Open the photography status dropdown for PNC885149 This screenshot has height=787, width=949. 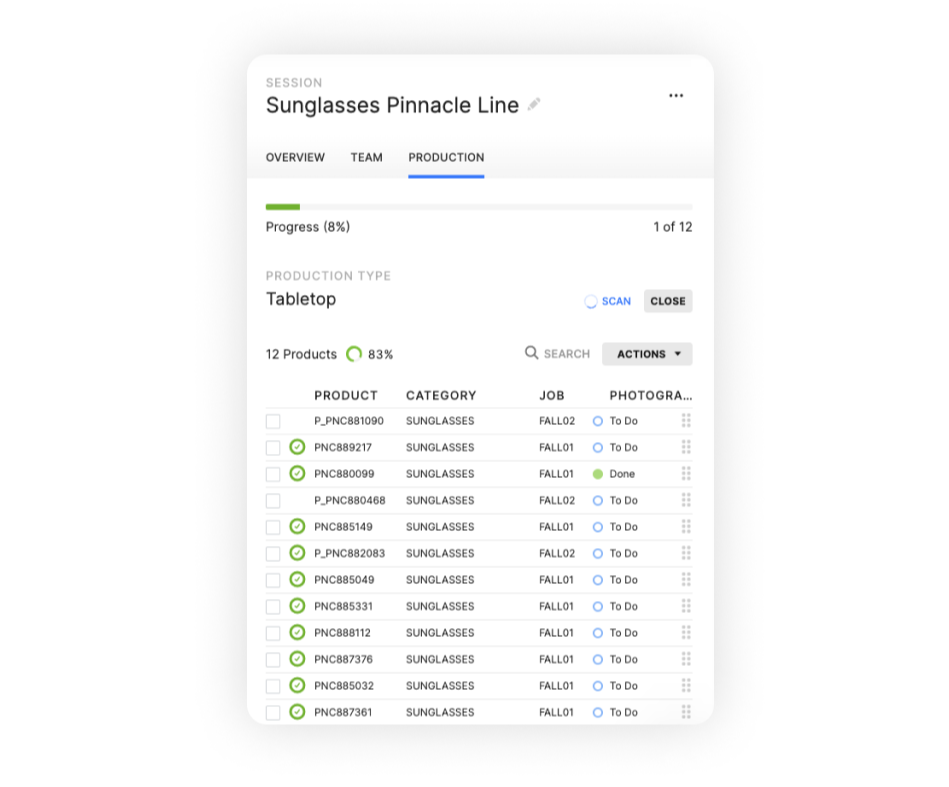[x=617, y=527]
